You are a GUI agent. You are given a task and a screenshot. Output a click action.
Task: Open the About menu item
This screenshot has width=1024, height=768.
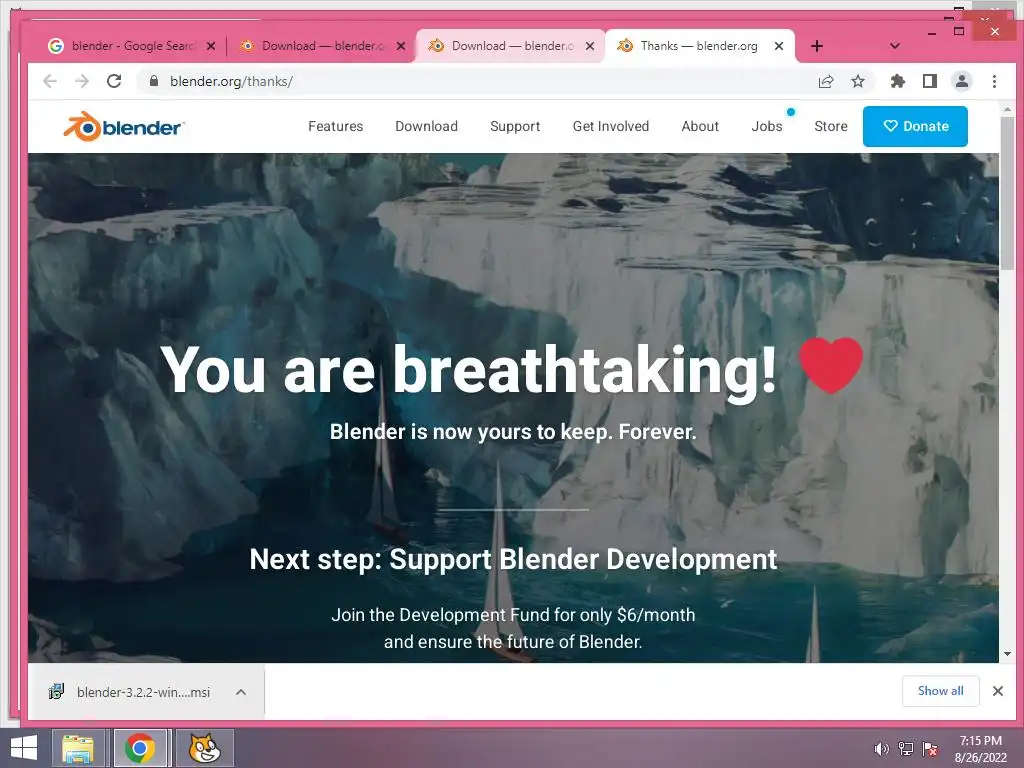700,126
